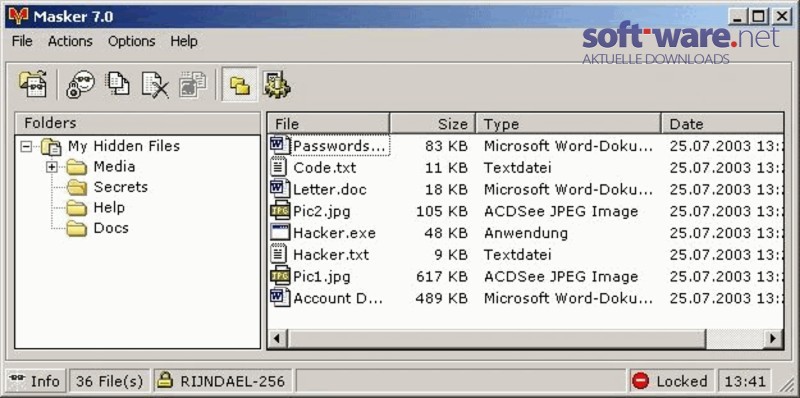The width and height of the screenshot is (800, 398).
Task: Toggle the folders view toolbar button
Action: click(239, 85)
